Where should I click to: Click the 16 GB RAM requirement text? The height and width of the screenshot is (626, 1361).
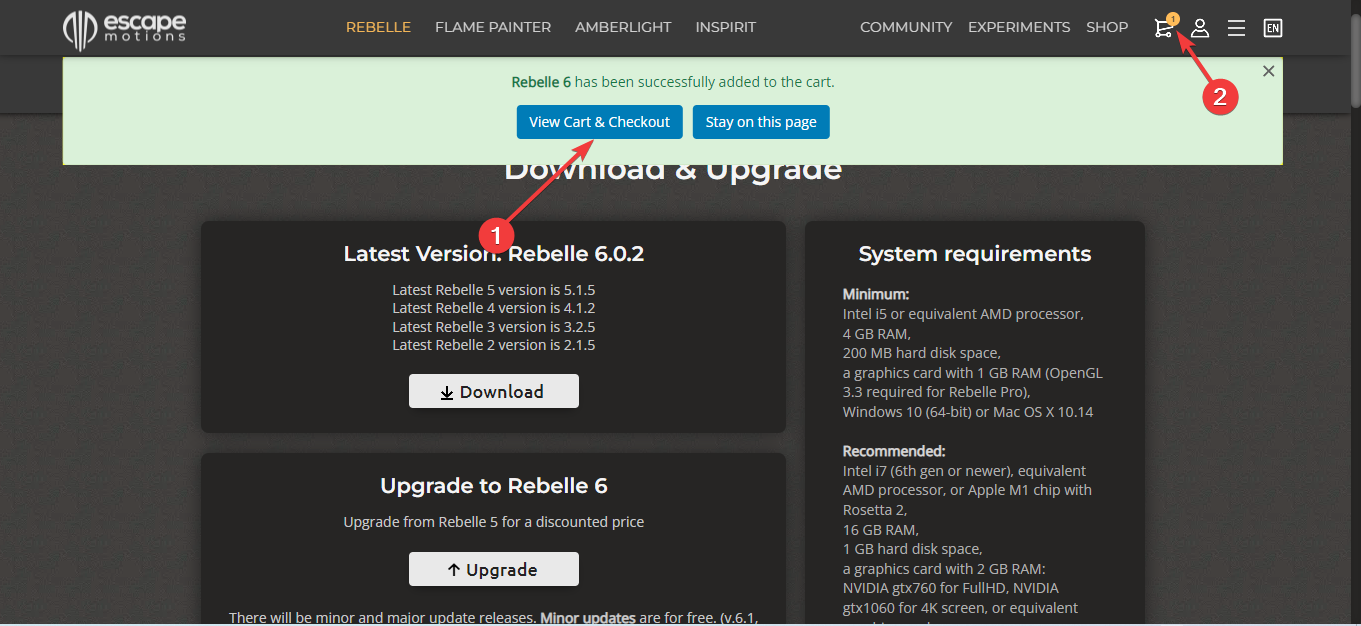[x=881, y=529]
